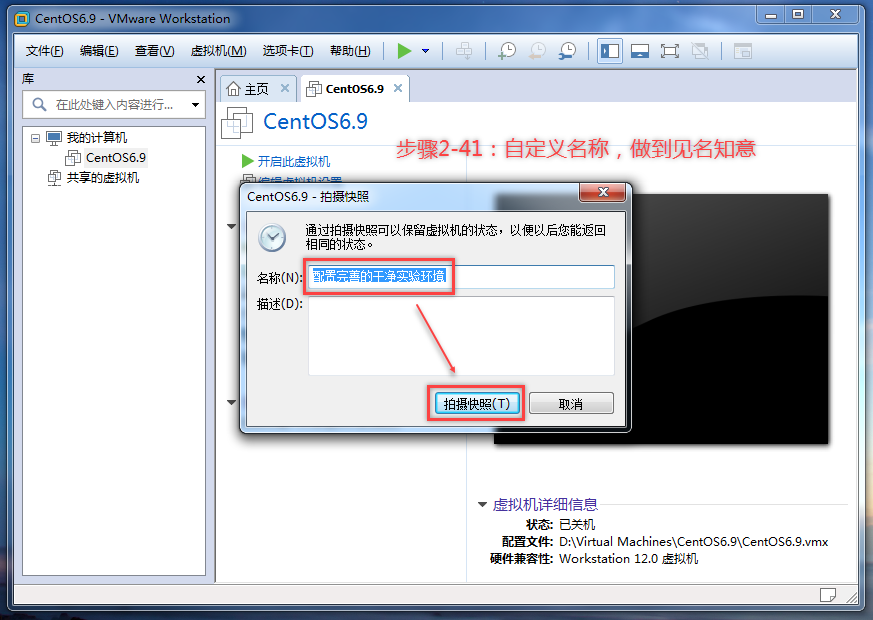Screen dimensions: 873x620
Task: Open the 帮助(H) menu
Action: [x=350, y=51]
